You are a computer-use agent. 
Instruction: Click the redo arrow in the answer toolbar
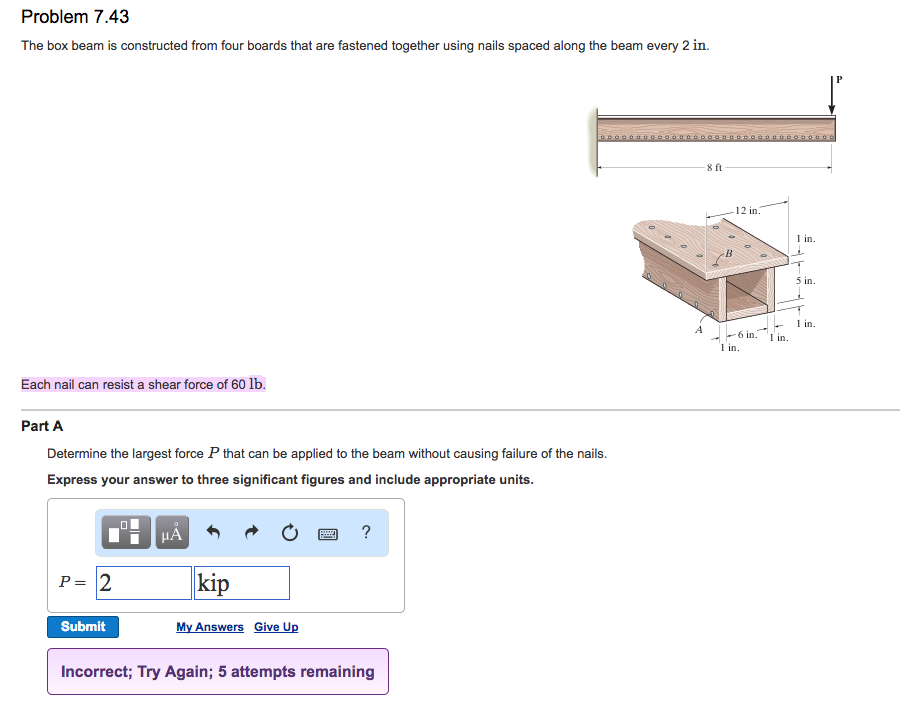(250, 532)
